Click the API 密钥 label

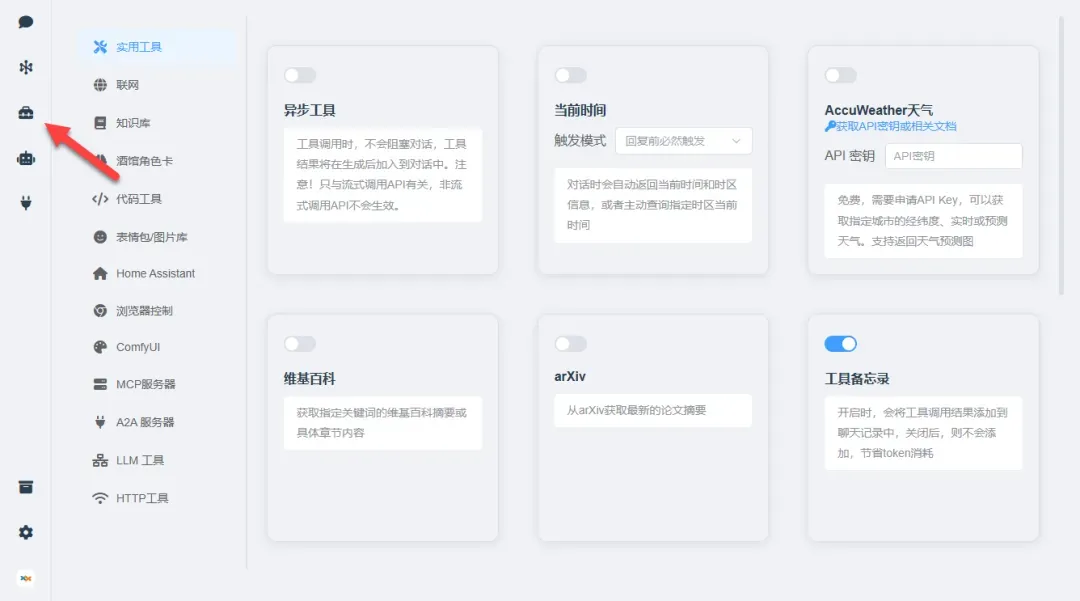coord(849,156)
